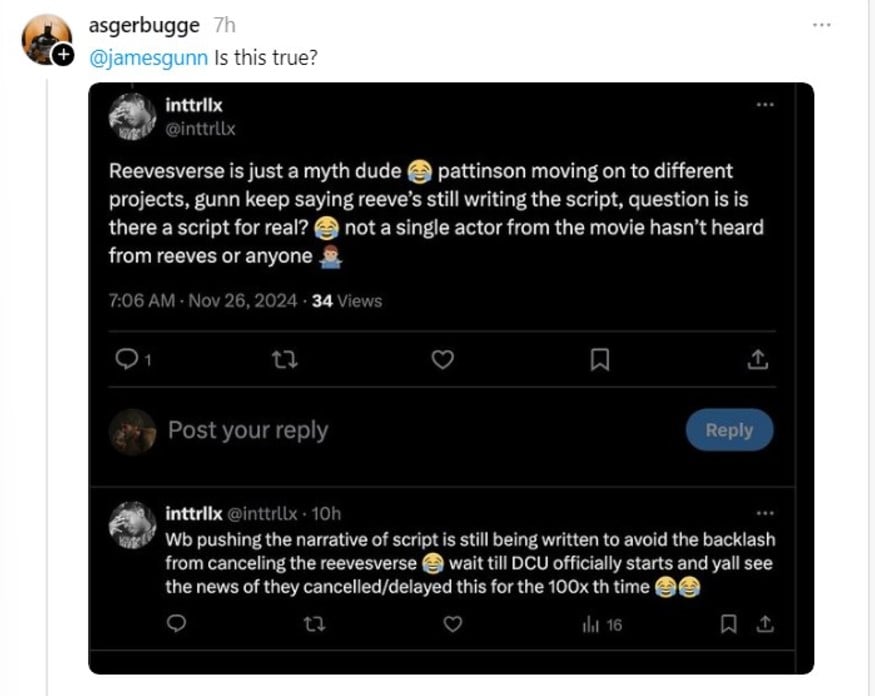This screenshot has height=696, width=875.
Task: Open three-dot menu on asgerbugge post
Action: coord(821,24)
